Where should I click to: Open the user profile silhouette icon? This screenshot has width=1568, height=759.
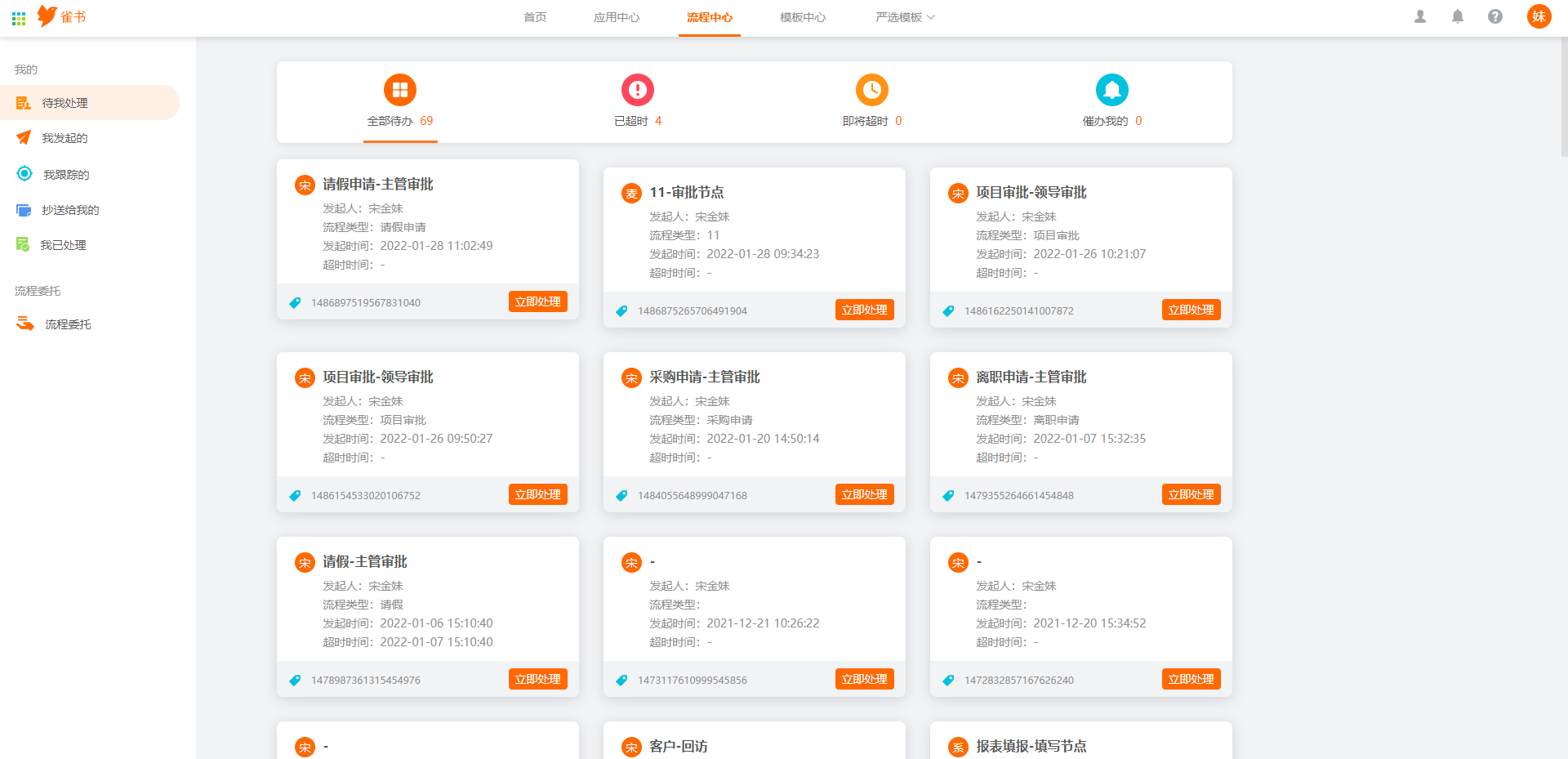click(1420, 16)
